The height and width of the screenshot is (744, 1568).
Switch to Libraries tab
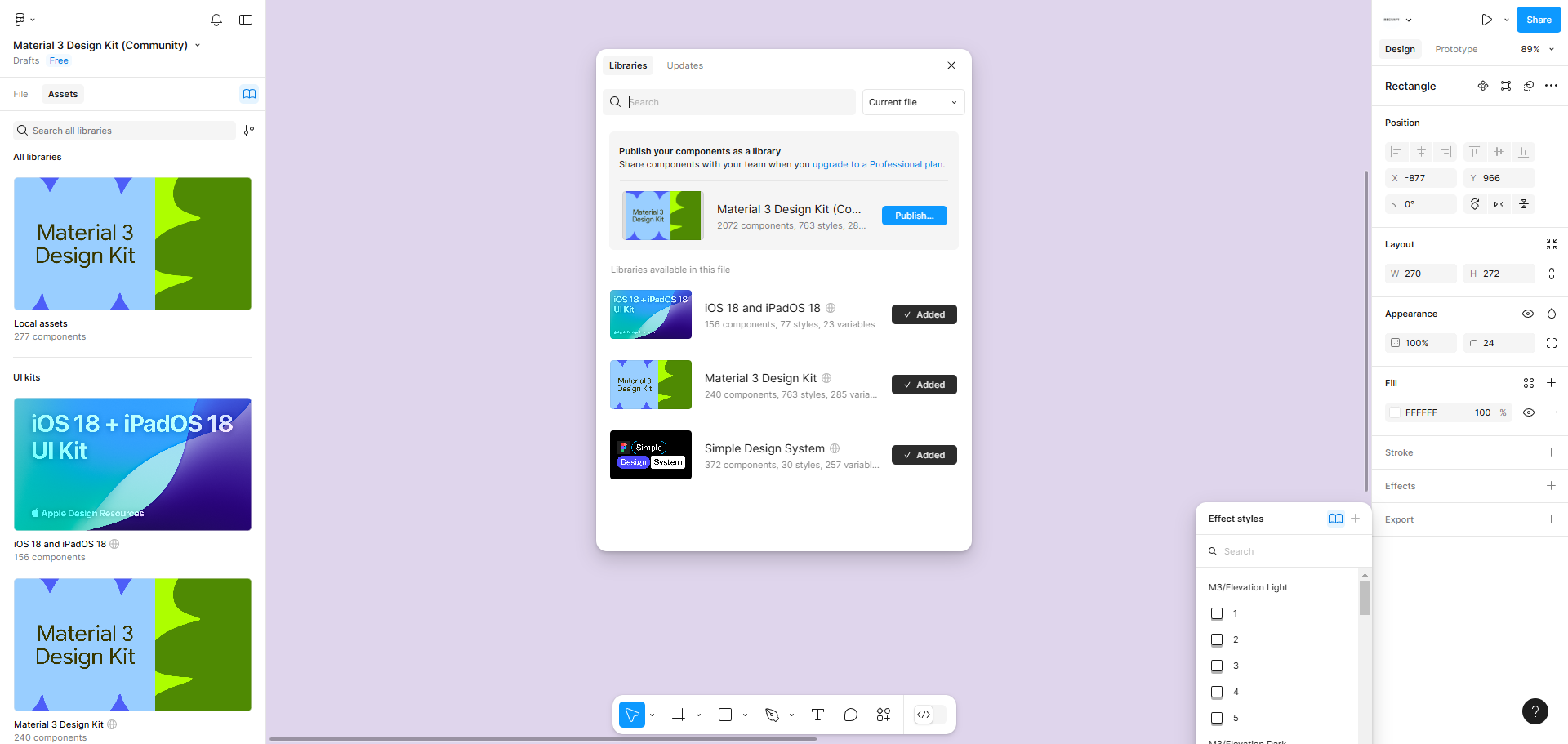tap(628, 65)
